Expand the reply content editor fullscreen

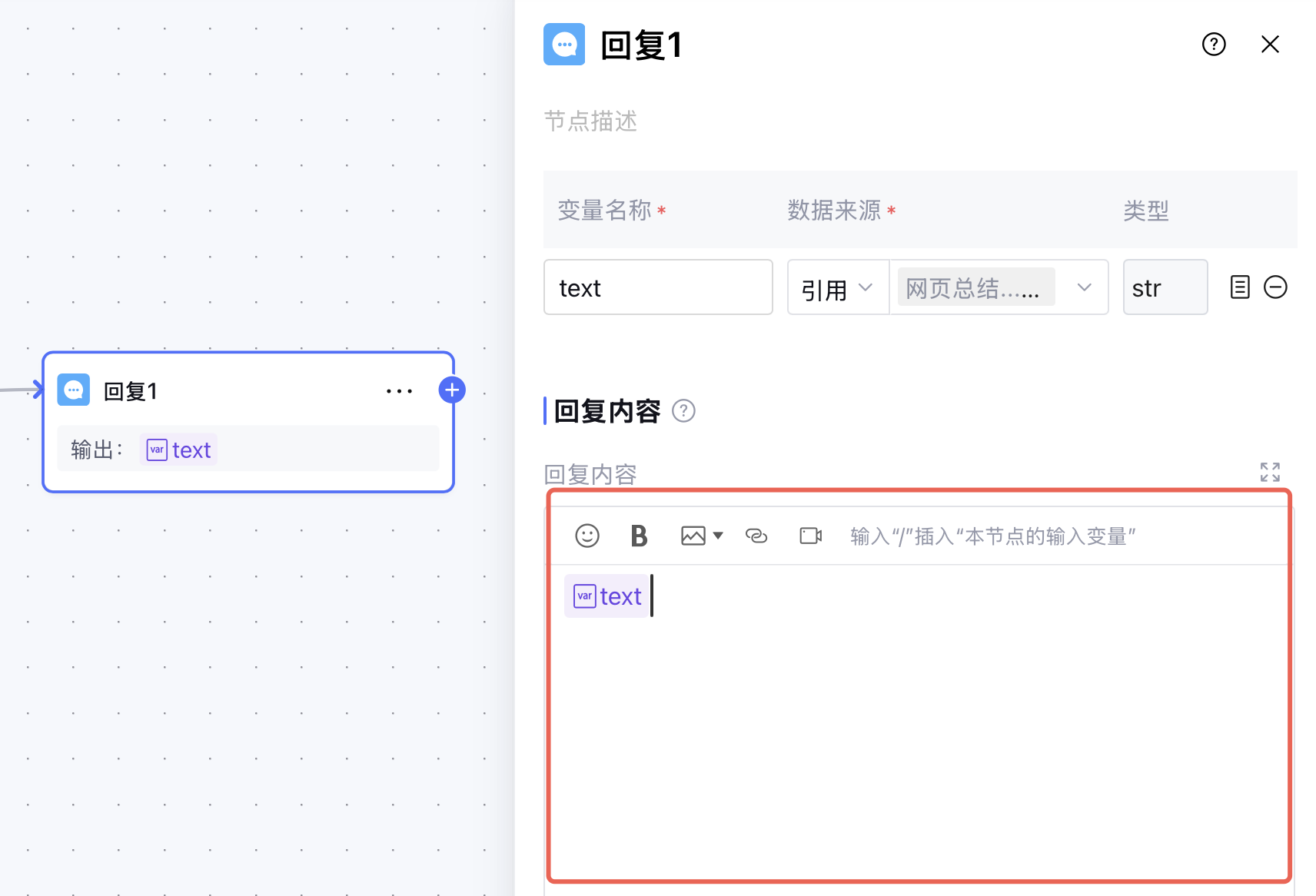coord(1270,472)
